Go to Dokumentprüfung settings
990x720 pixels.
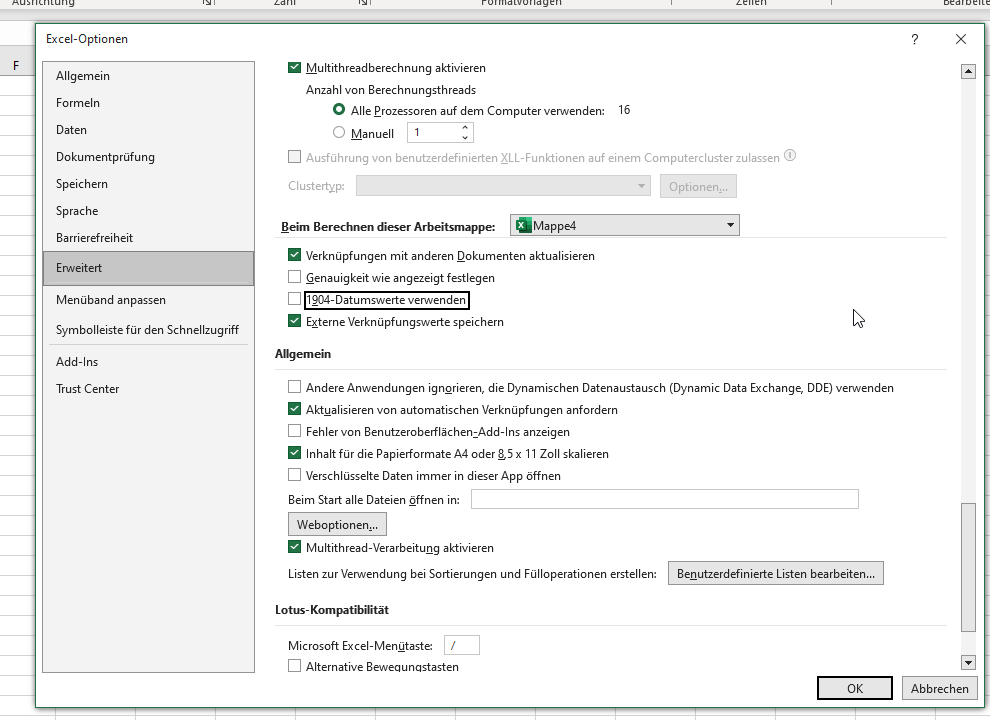[148, 157]
